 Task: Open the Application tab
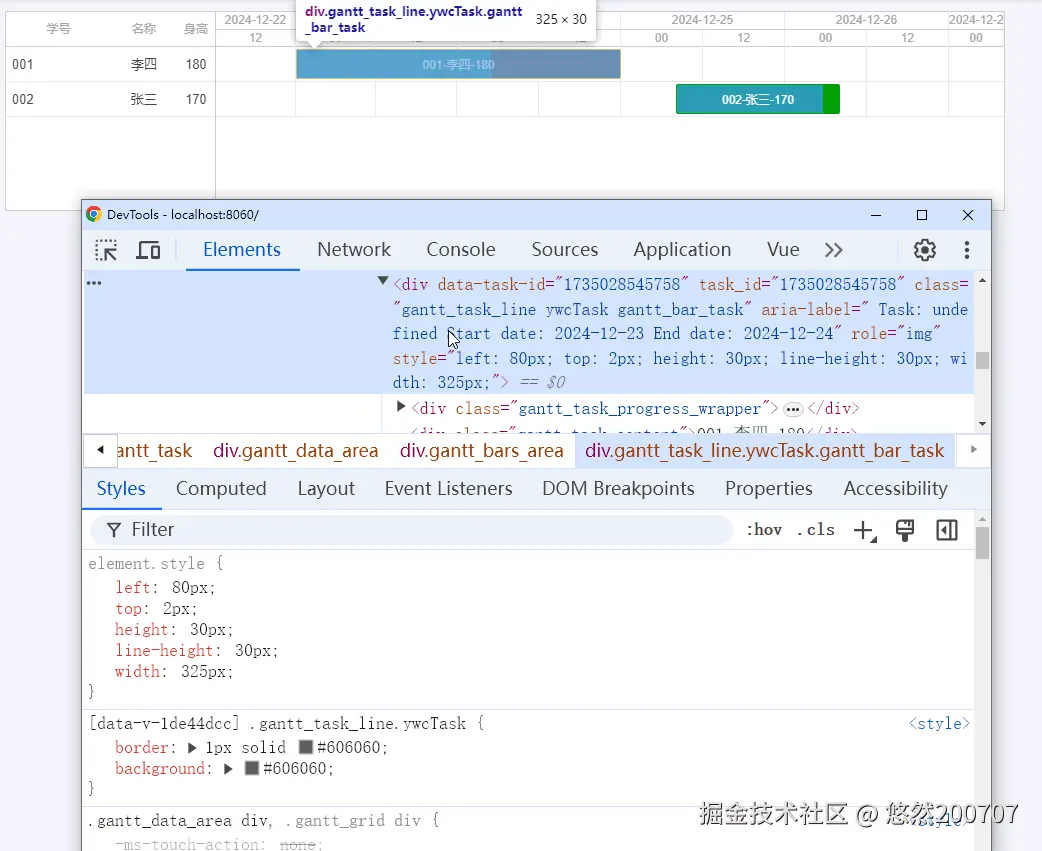(x=682, y=249)
